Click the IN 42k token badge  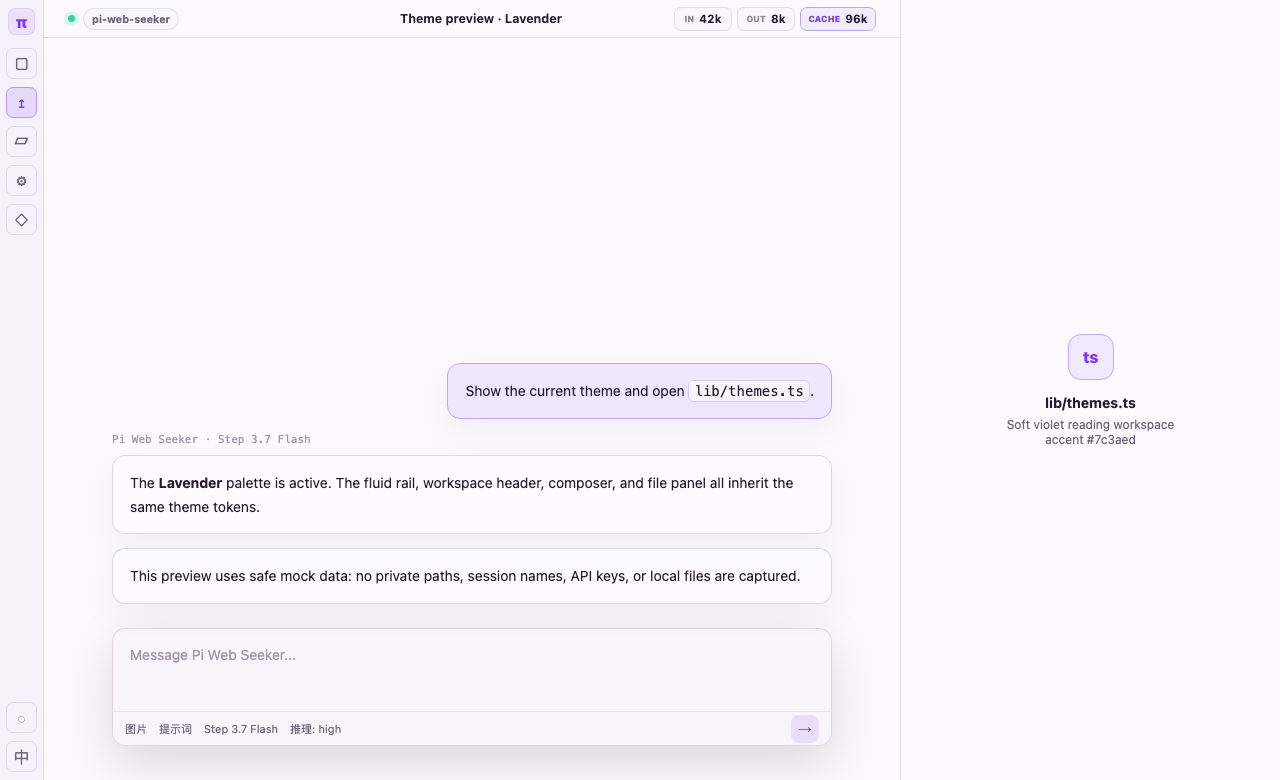coord(703,19)
